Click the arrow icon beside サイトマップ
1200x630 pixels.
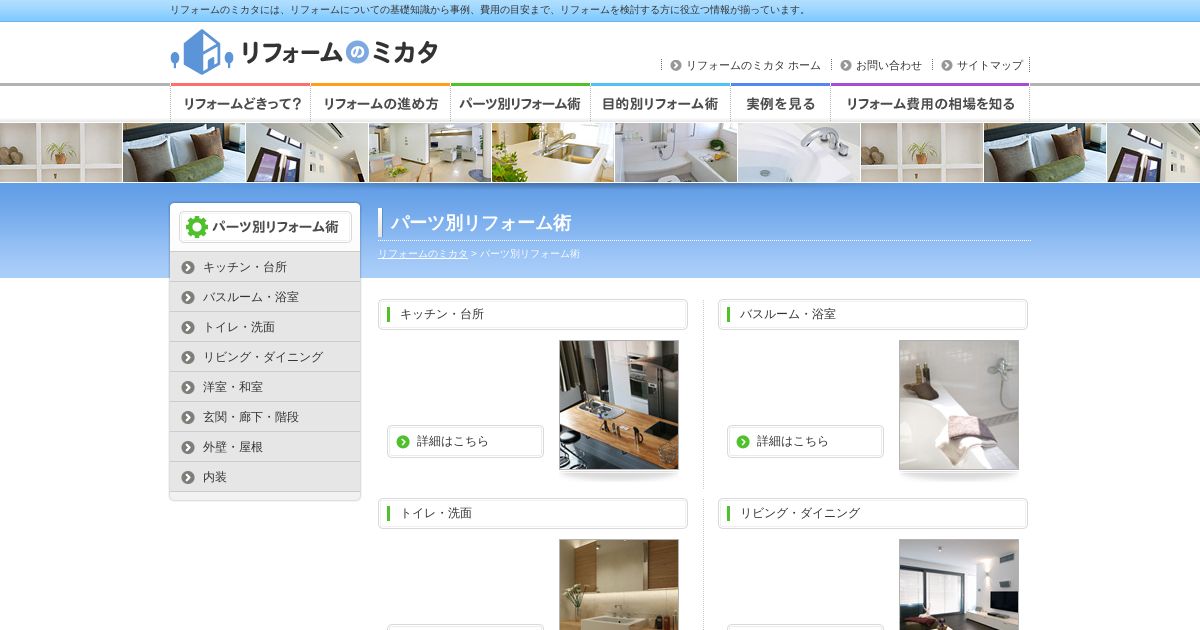(947, 65)
